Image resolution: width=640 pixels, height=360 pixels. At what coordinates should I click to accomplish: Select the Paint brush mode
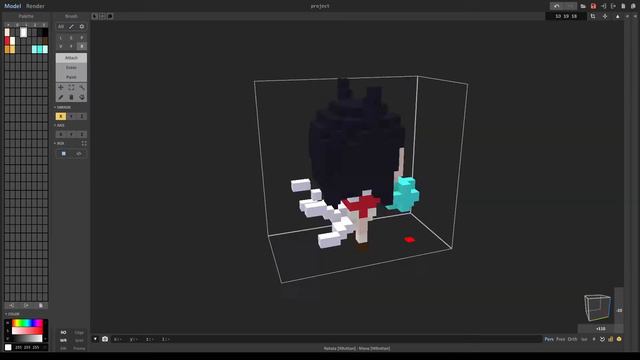71,77
